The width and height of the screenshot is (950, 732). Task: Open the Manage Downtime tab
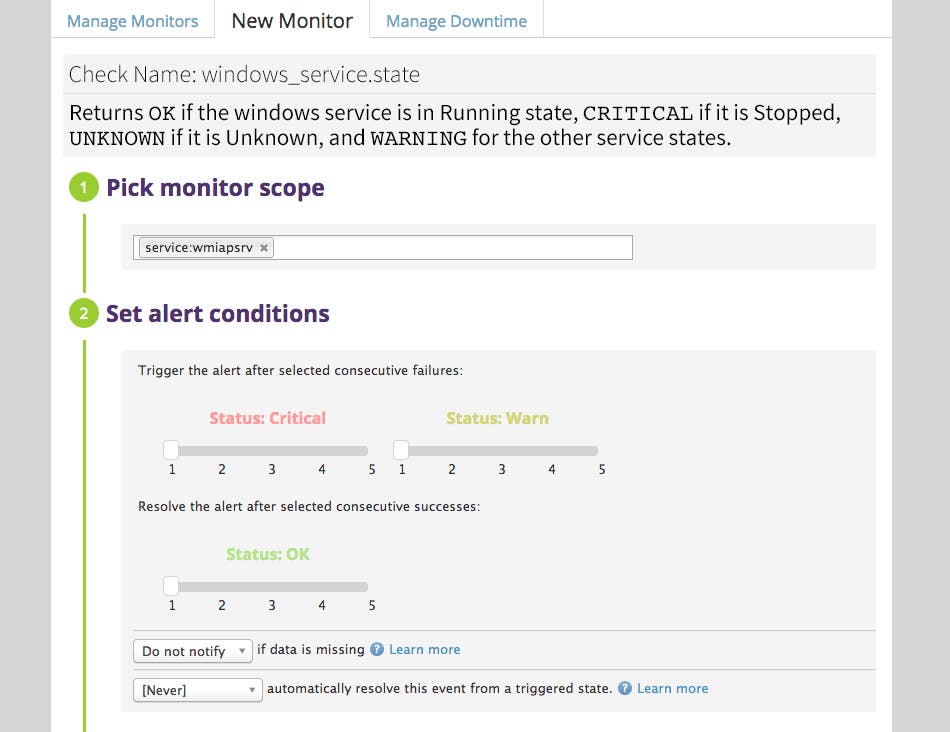(x=456, y=20)
